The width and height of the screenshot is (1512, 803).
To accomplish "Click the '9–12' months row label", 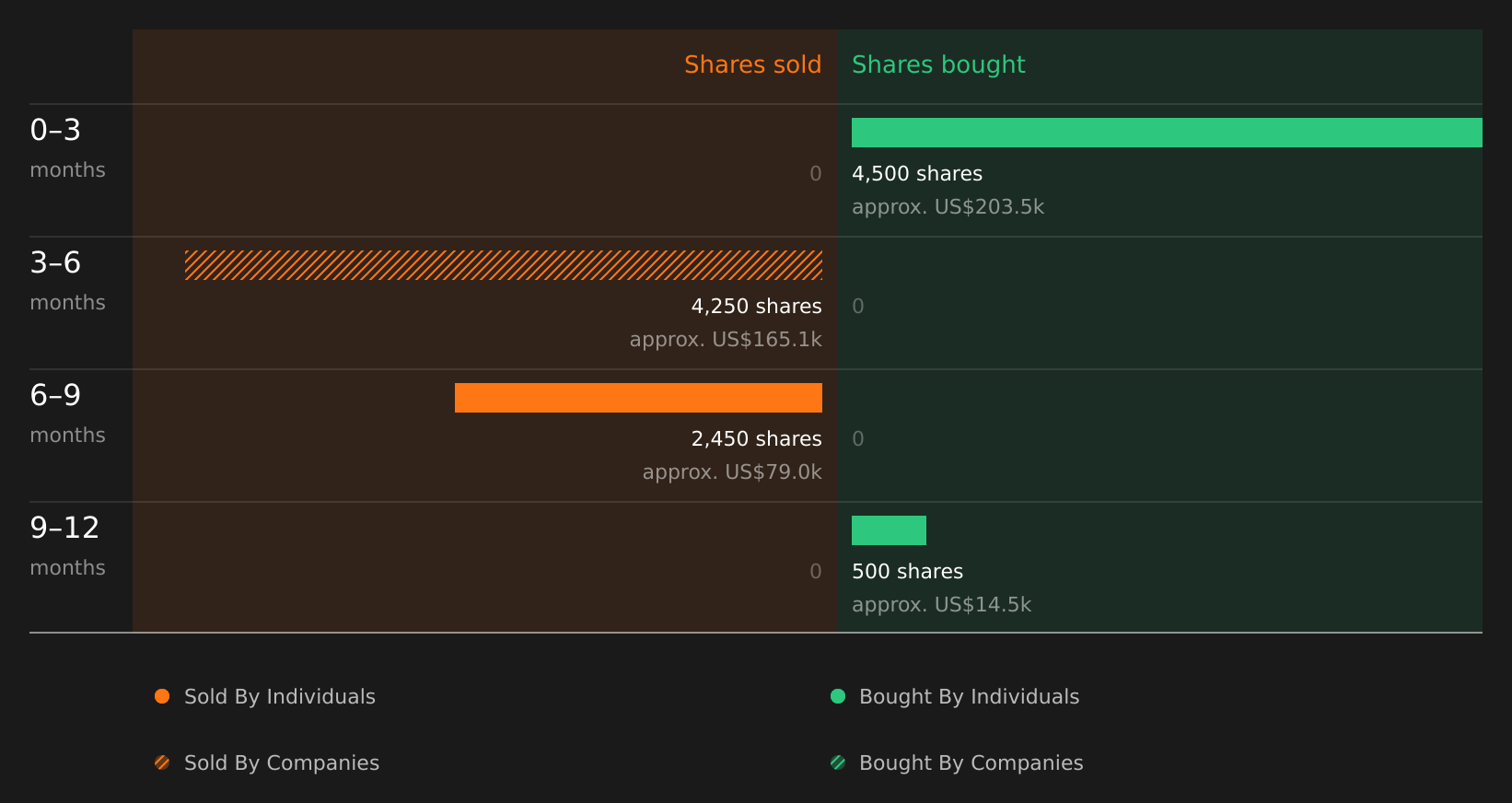I will 64,528.
